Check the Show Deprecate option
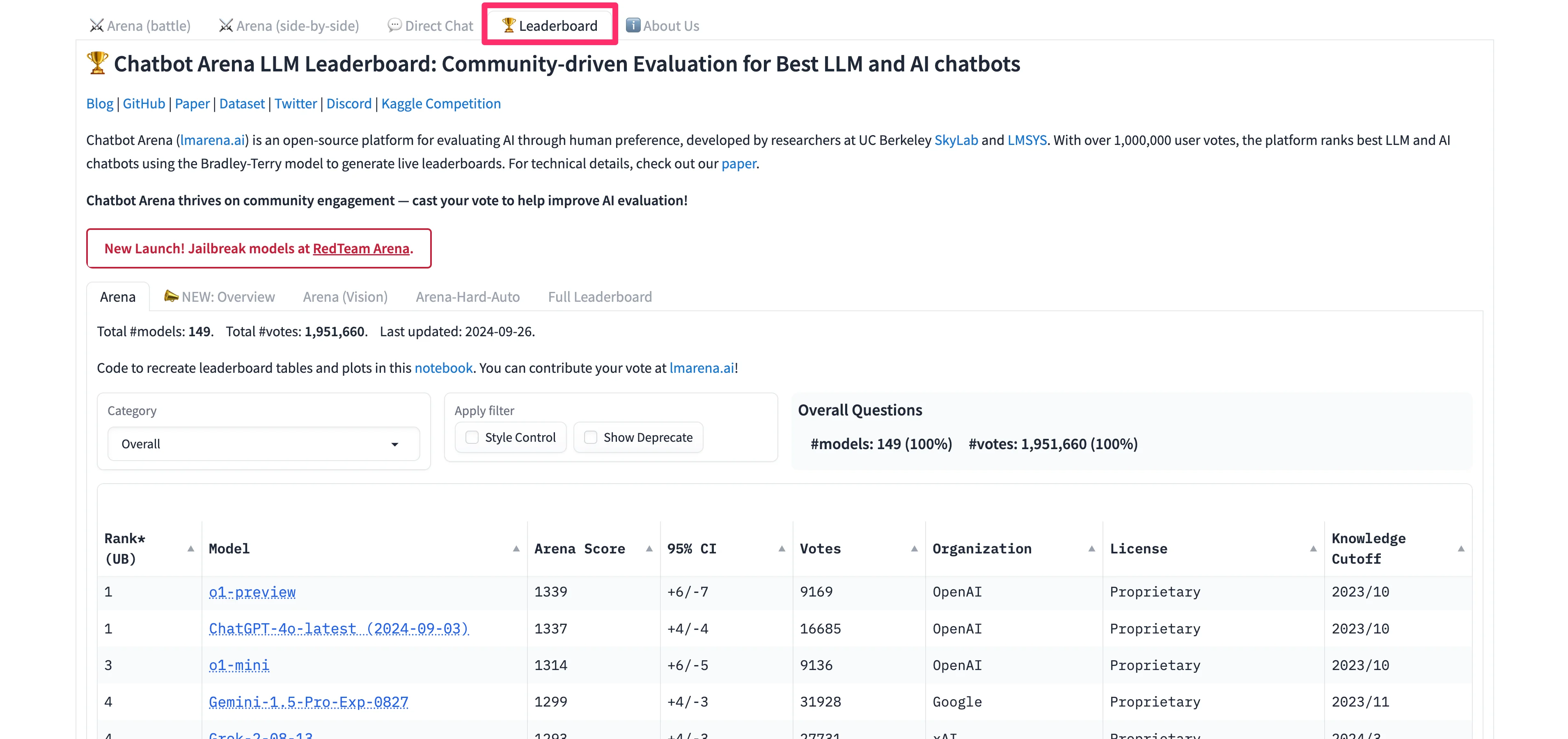This screenshot has width=1568, height=739. pyautogui.click(x=590, y=437)
